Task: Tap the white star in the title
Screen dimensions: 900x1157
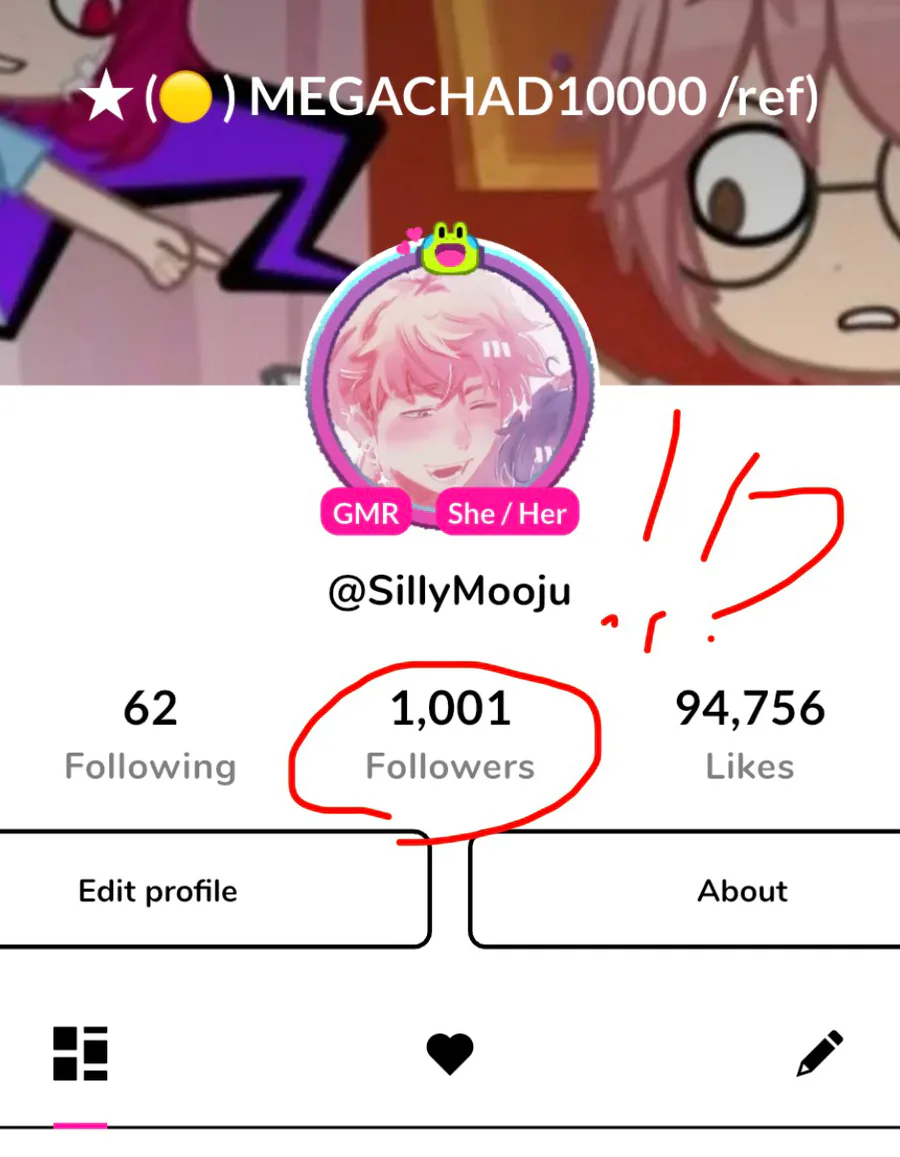Action: (x=105, y=96)
